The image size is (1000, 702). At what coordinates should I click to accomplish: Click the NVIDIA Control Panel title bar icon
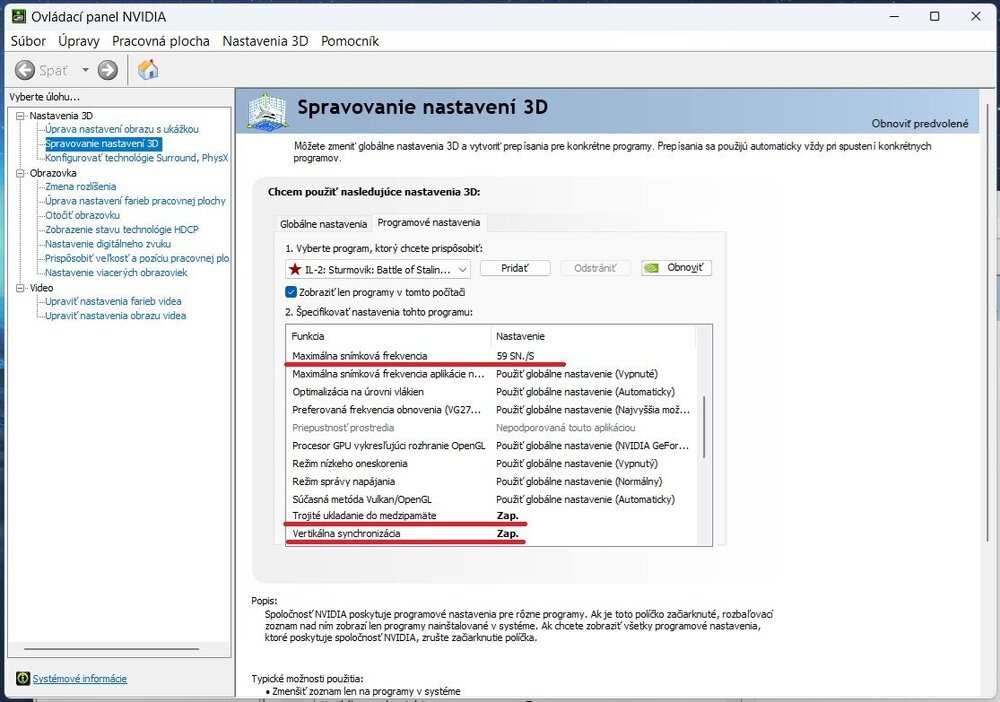17,16
